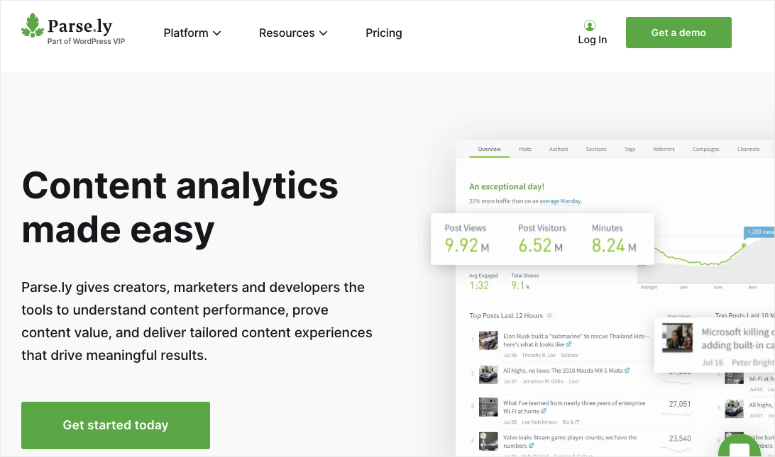Open external link icon on Valve leaks post
This screenshot has width=775, height=457.
(531, 446)
